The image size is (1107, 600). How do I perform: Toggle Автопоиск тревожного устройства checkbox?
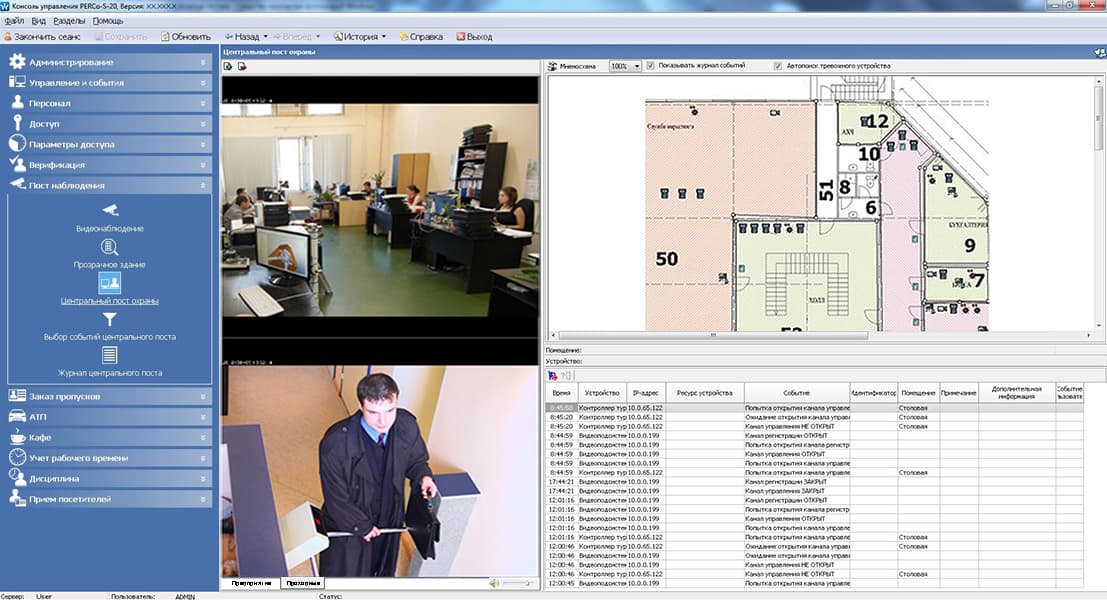777,66
